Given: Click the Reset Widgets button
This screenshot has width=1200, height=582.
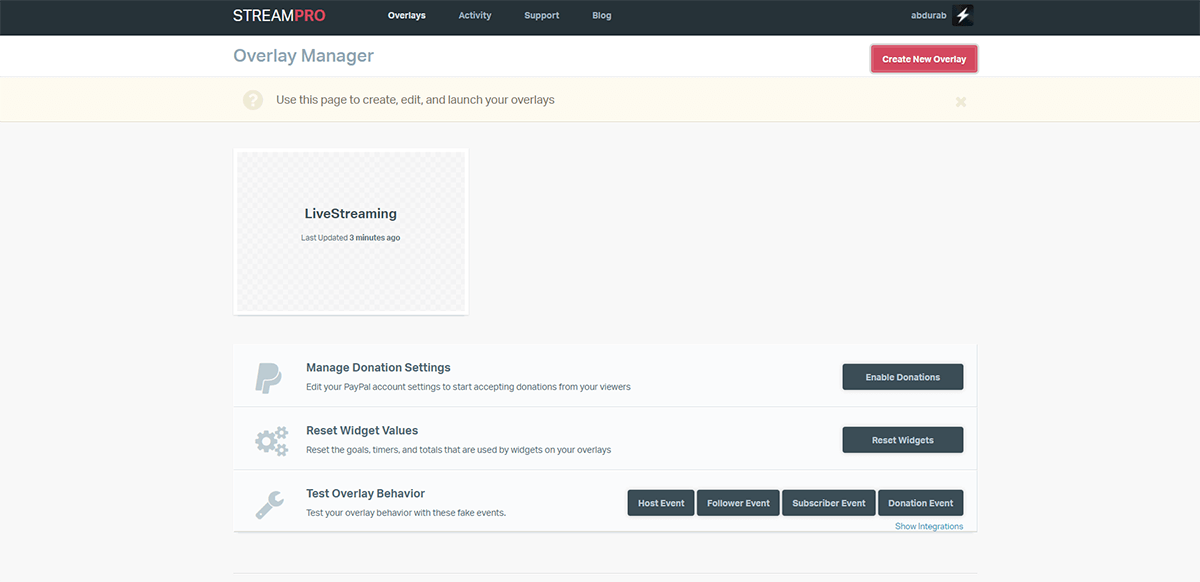Looking at the screenshot, I should coord(903,440).
